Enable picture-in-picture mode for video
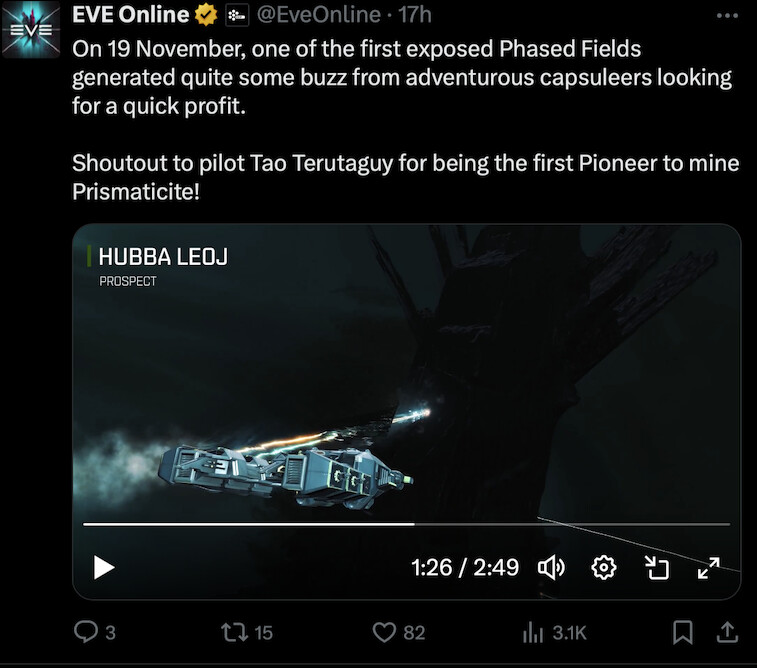 click(657, 567)
